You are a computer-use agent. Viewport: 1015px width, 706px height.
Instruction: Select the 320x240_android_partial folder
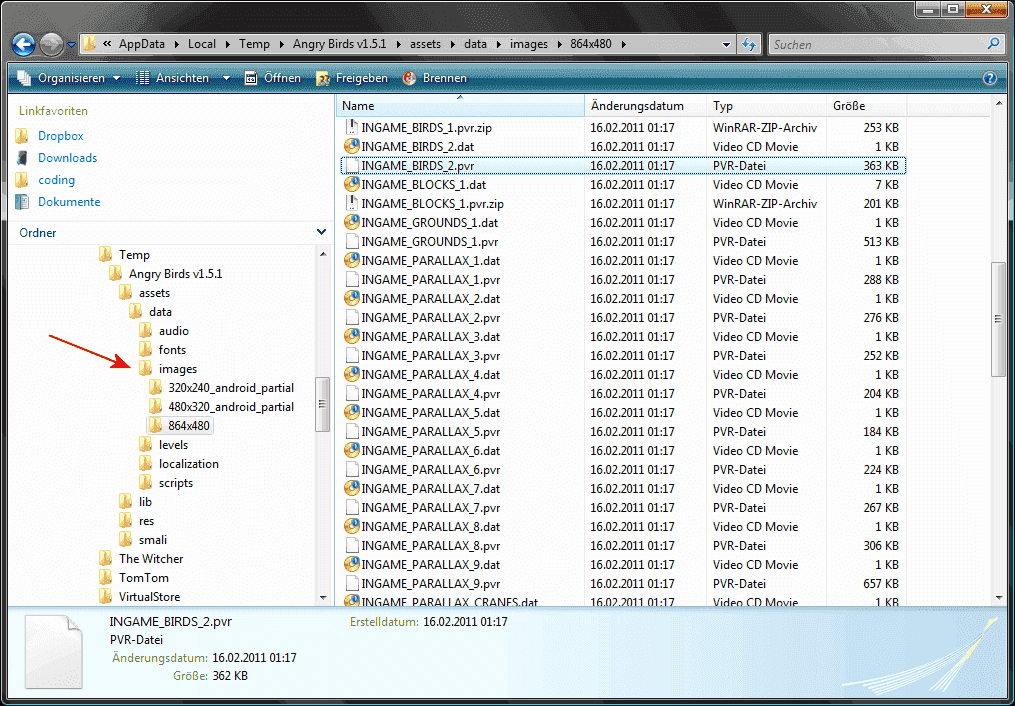pos(231,388)
